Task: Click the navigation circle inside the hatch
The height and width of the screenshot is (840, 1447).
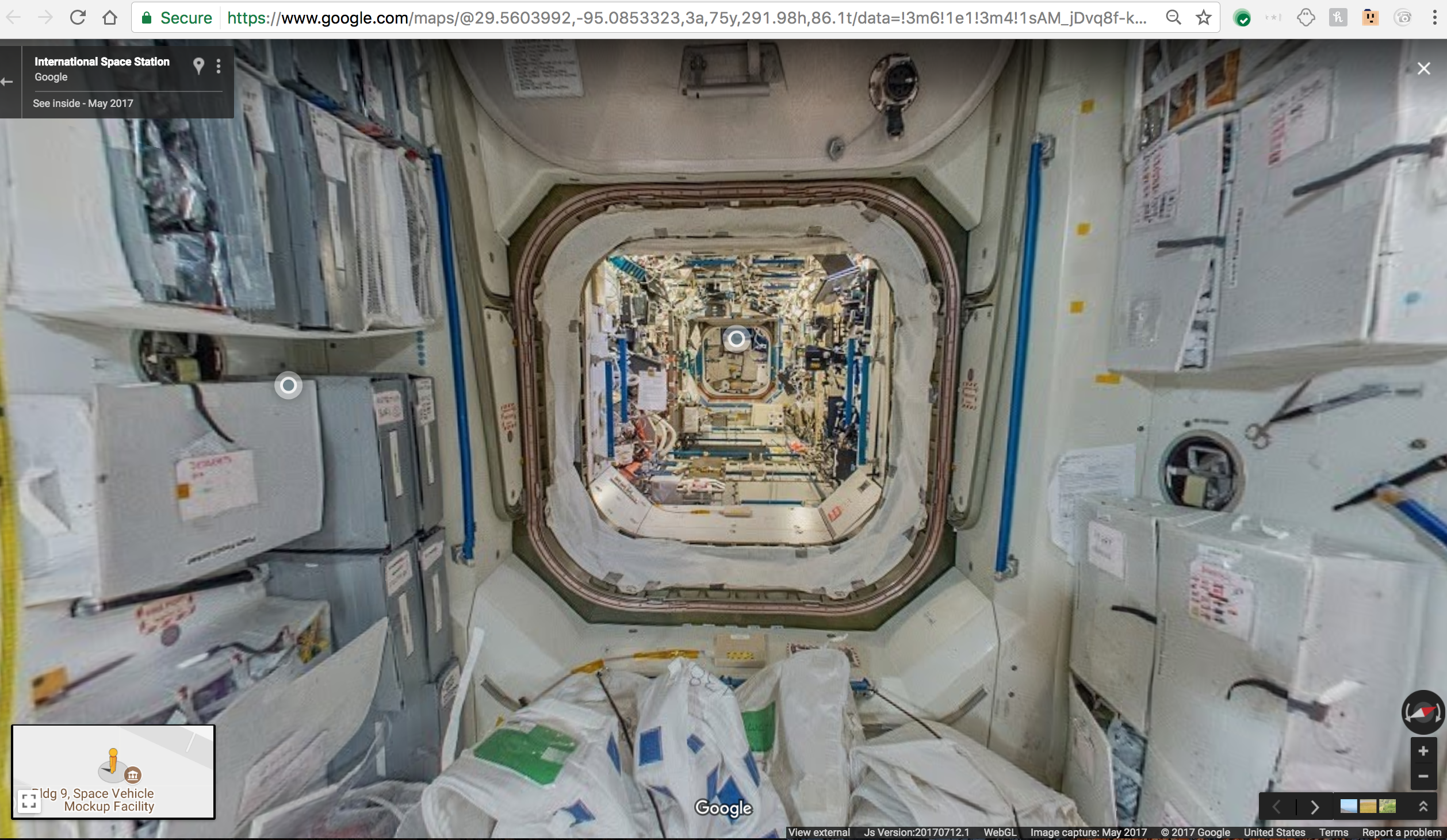Action: pos(736,339)
